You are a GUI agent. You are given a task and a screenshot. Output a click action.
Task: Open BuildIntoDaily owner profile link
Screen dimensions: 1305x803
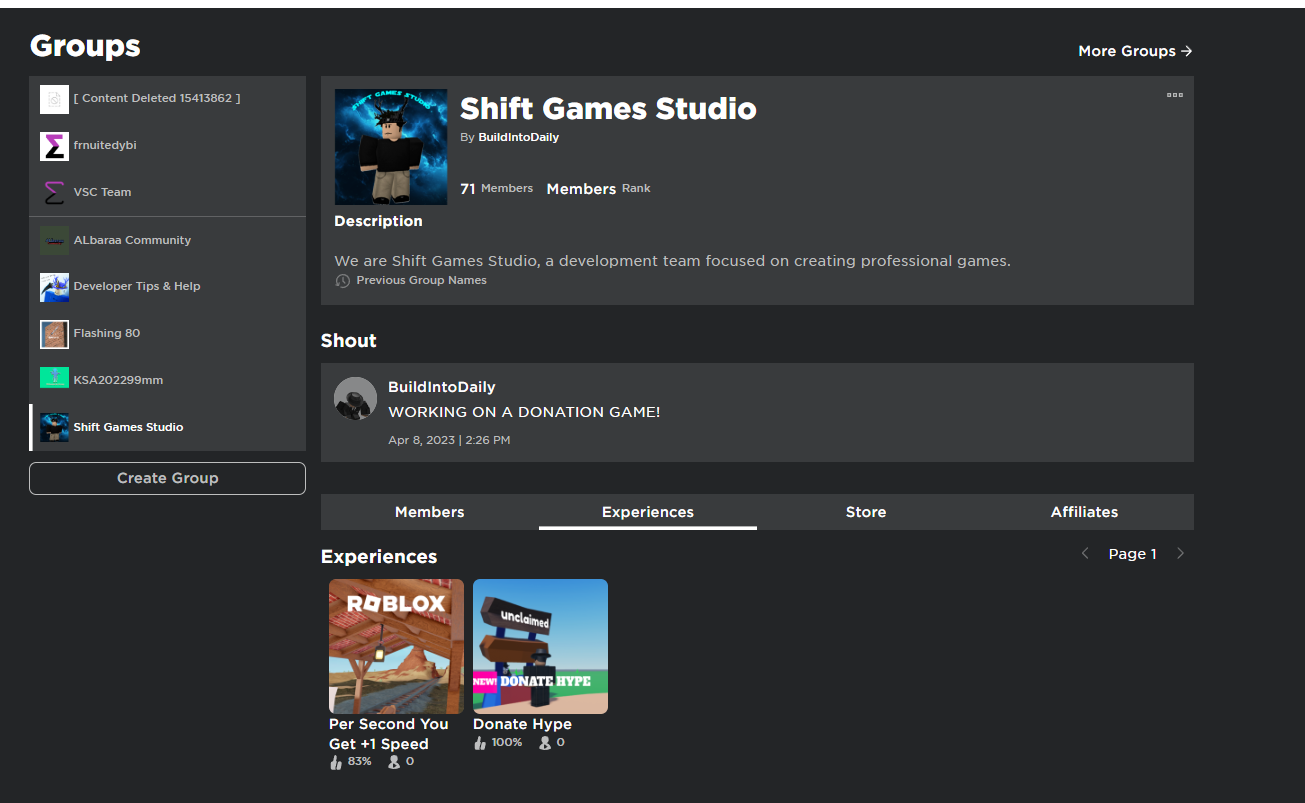pos(518,137)
